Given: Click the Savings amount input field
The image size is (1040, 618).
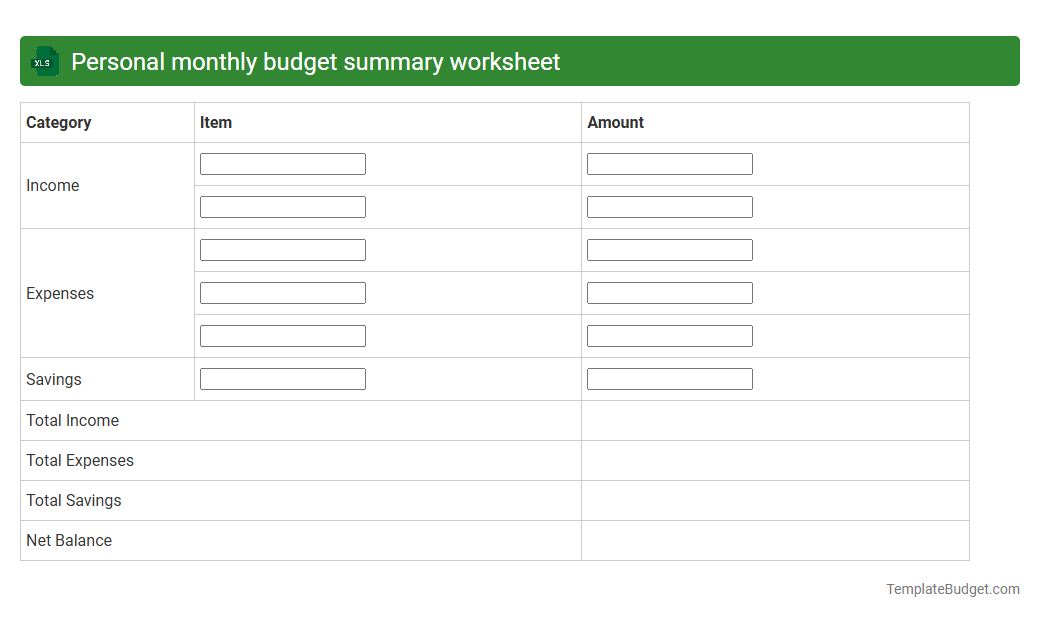Looking at the screenshot, I should (669, 378).
